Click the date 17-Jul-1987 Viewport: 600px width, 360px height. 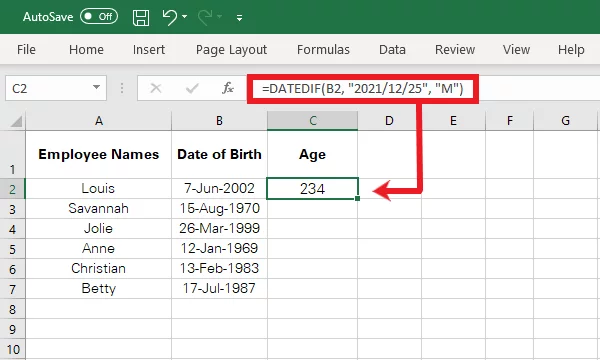click(x=219, y=288)
